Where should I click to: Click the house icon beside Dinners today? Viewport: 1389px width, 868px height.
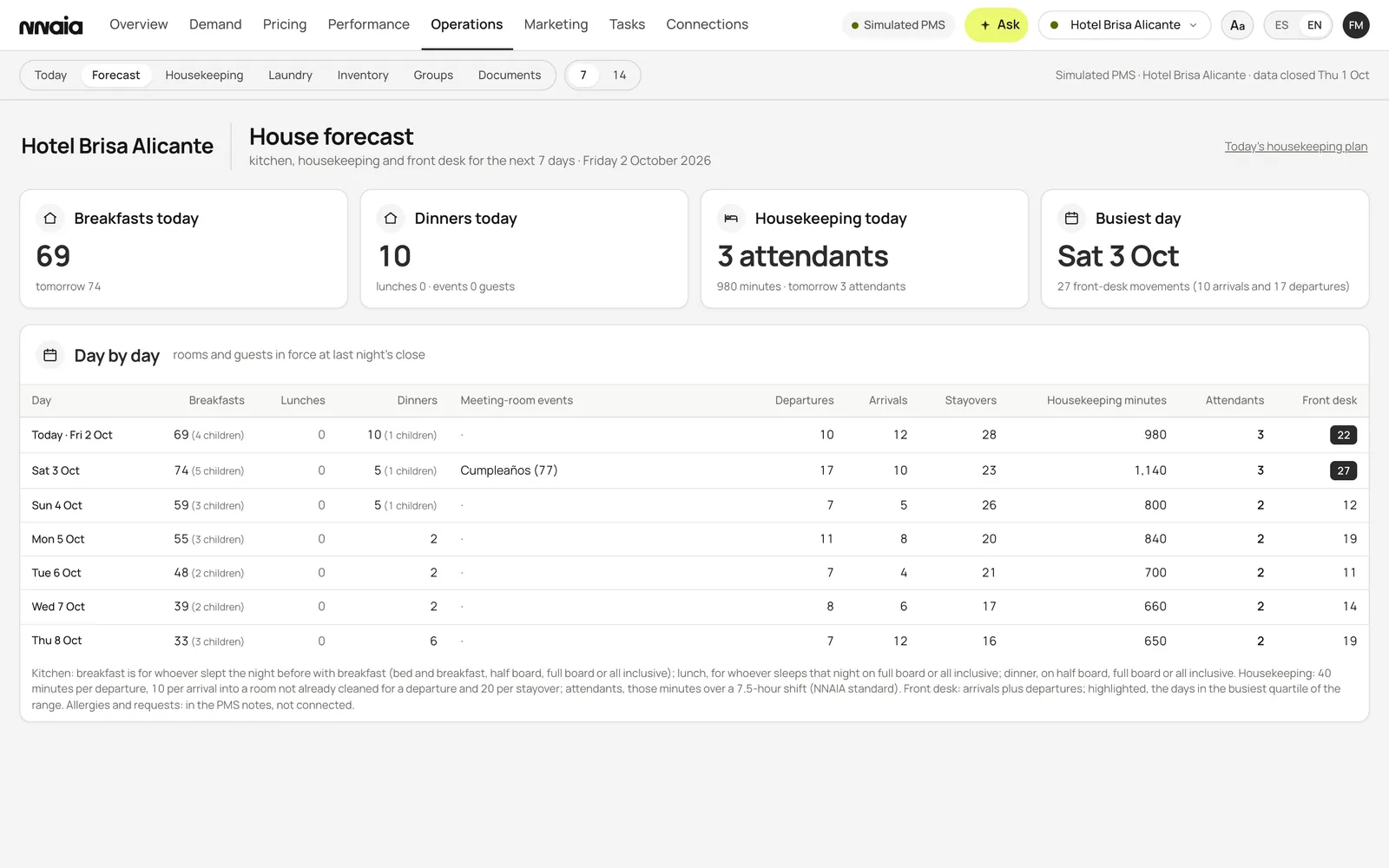pyautogui.click(x=391, y=219)
